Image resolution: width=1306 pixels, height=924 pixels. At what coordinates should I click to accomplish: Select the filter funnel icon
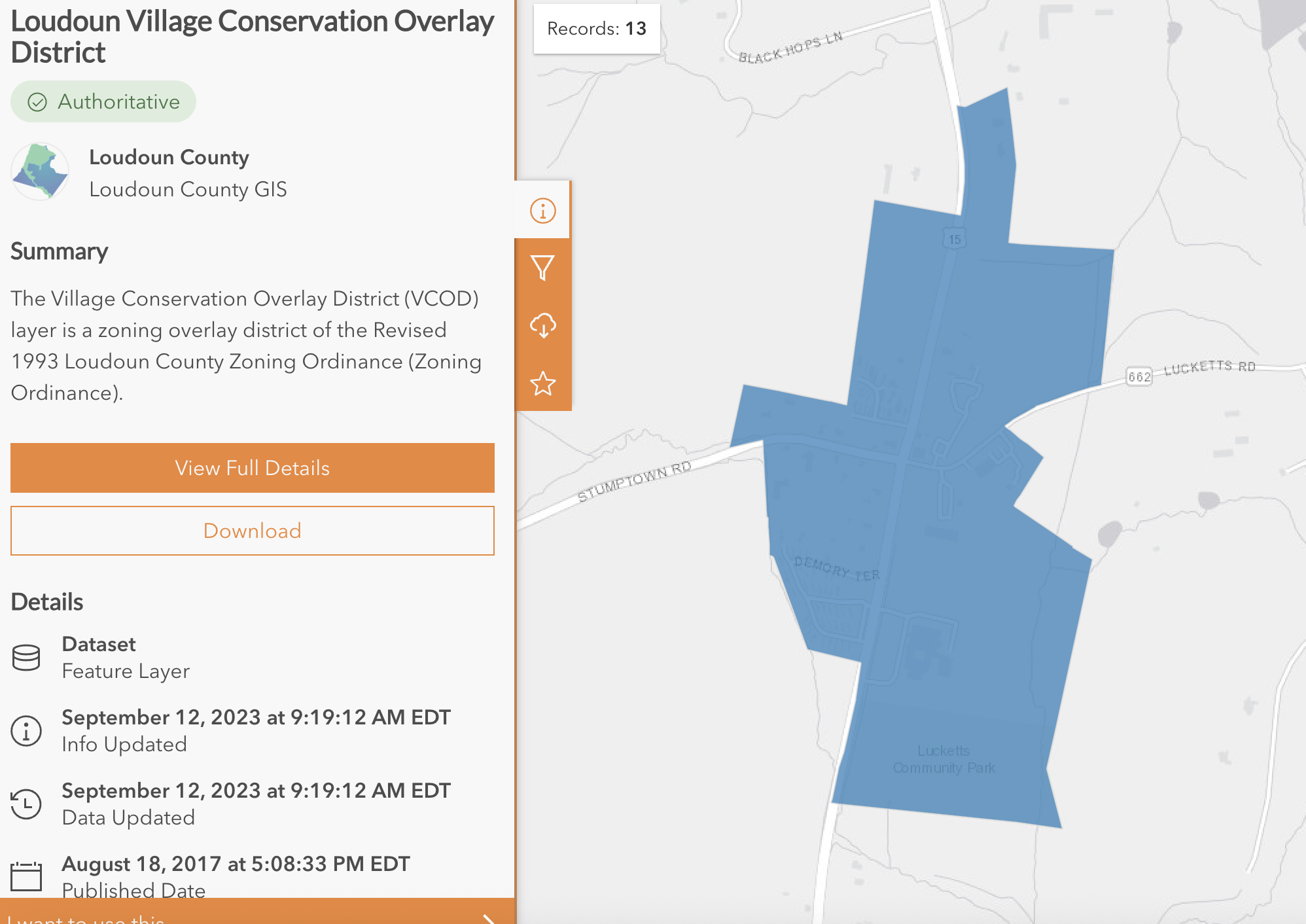click(543, 266)
